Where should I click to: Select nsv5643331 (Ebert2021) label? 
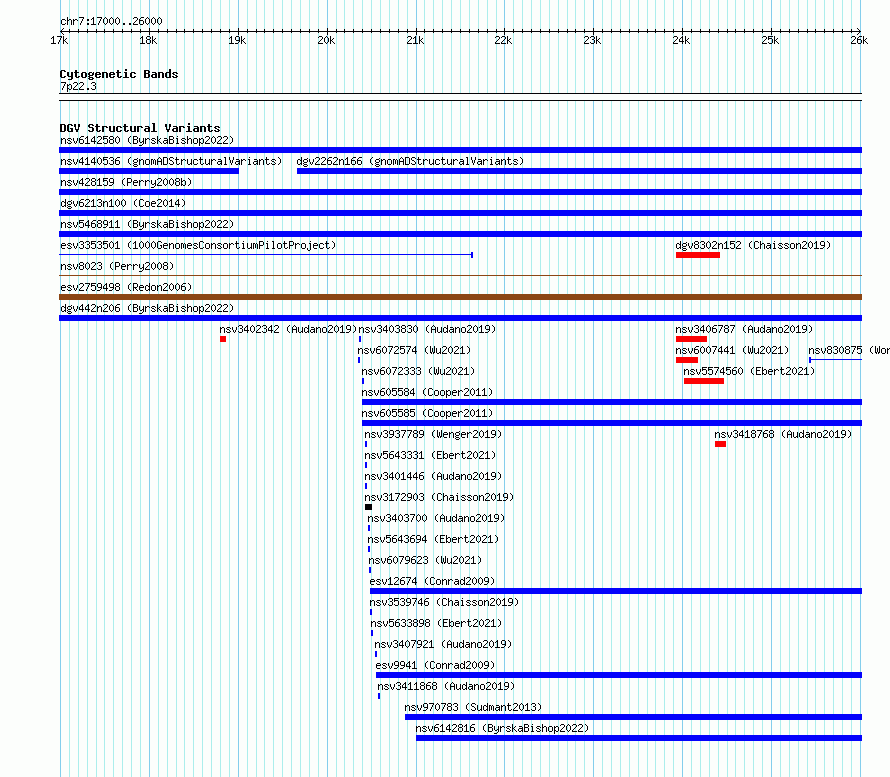(430, 455)
